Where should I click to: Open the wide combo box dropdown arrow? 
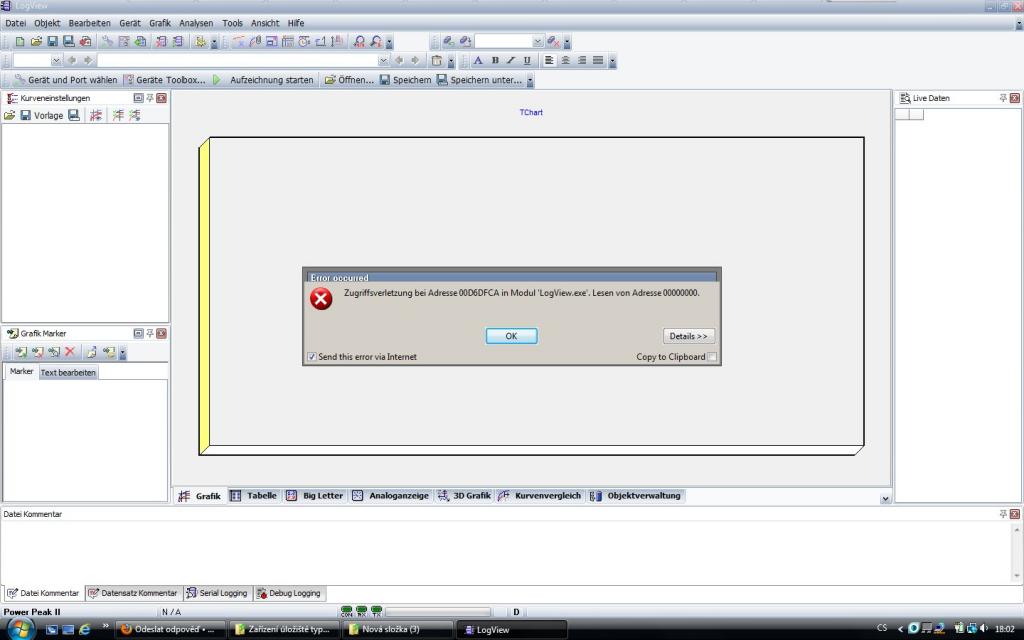pyautogui.click(x=383, y=61)
